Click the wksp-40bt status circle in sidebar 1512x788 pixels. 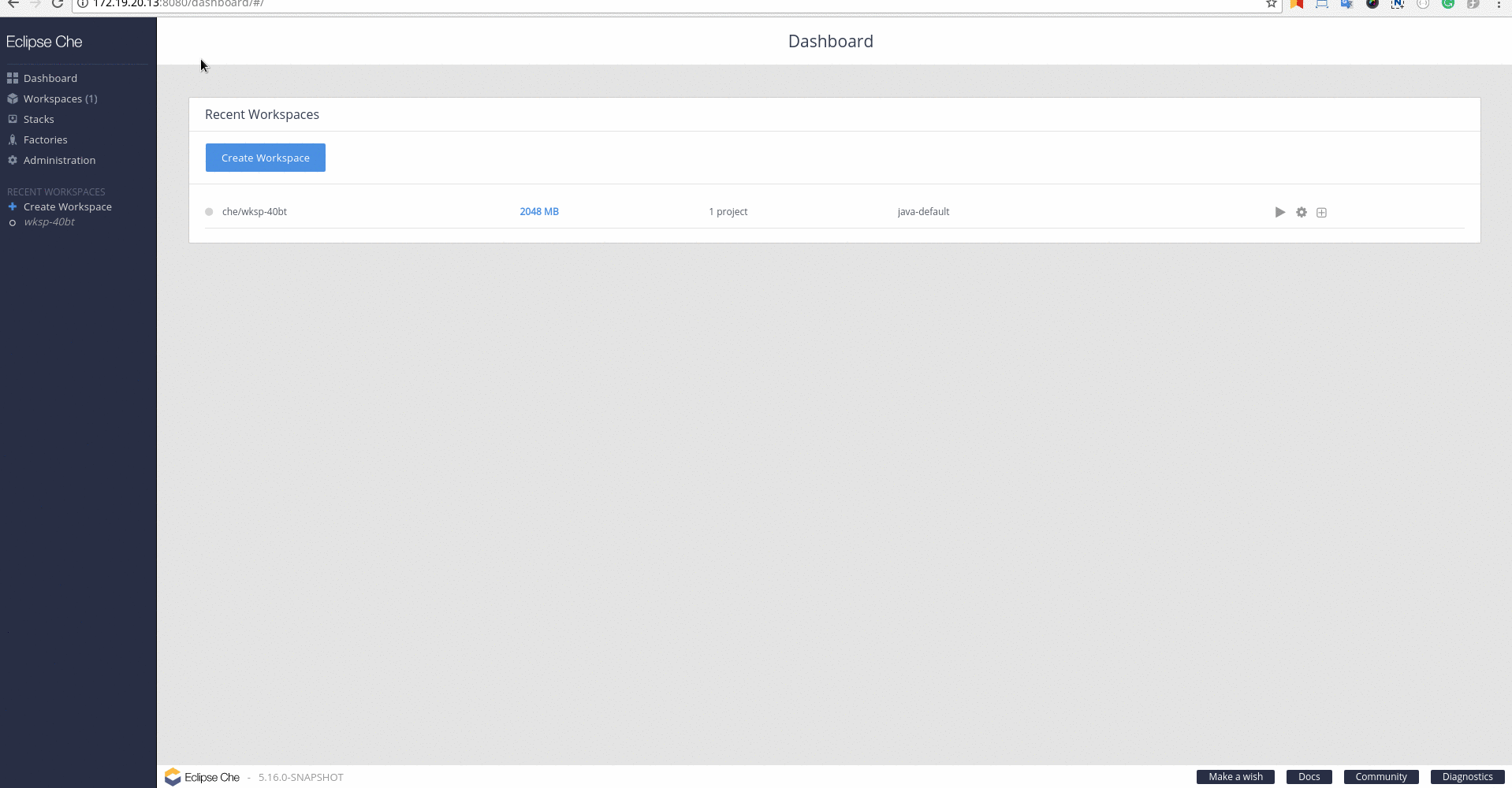tap(12, 223)
